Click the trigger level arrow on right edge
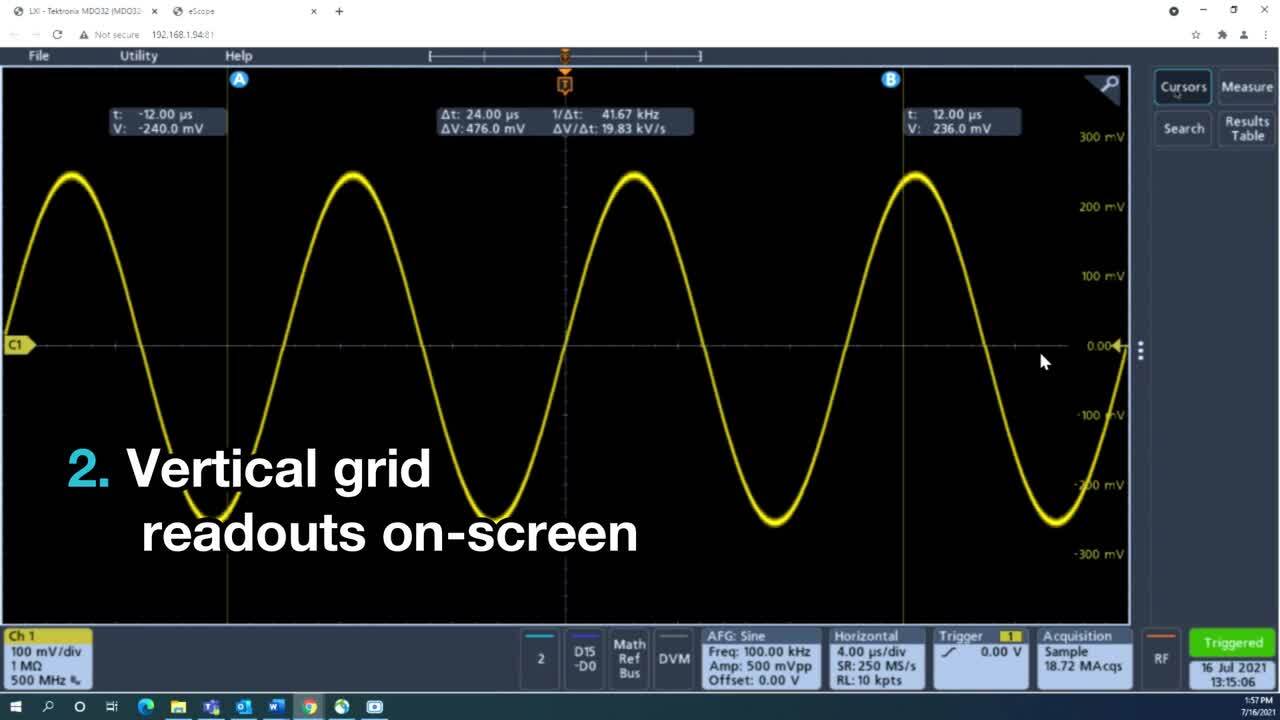This screenshot has height=720, width=1280. [x=1120, y=346]
